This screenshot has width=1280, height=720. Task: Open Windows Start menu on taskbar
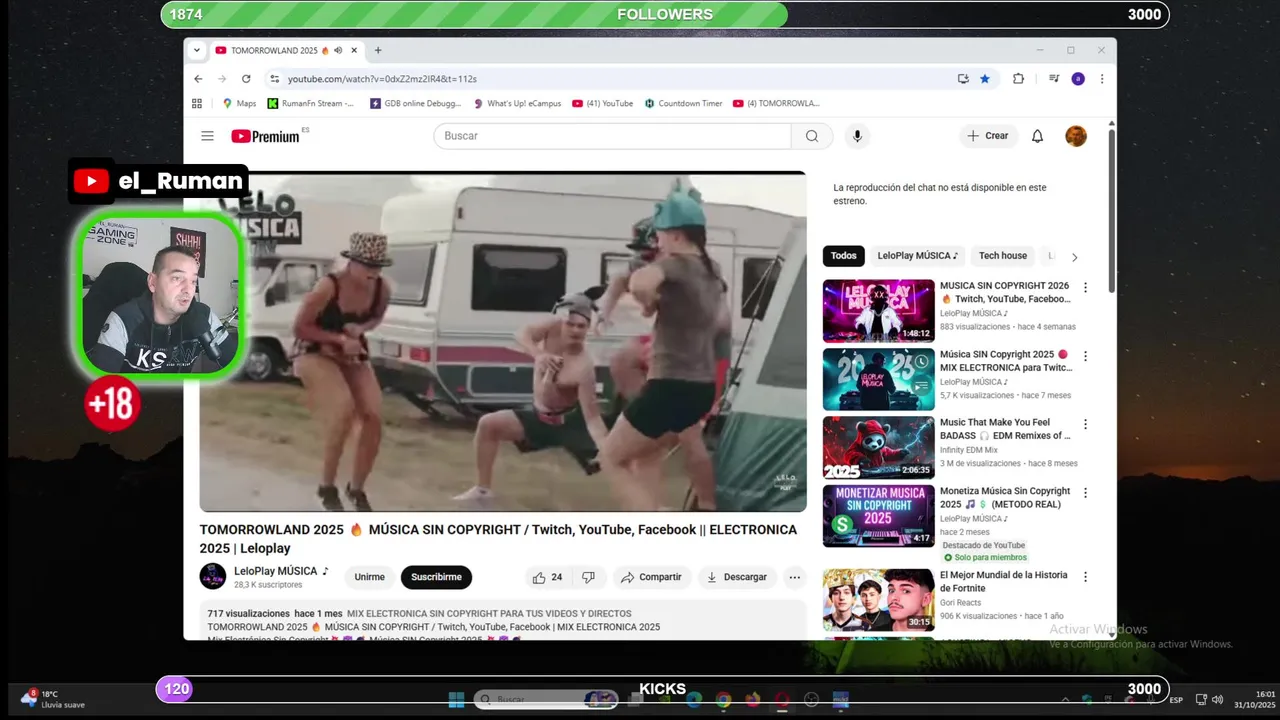pyautogui.click(x=457, y=700)
